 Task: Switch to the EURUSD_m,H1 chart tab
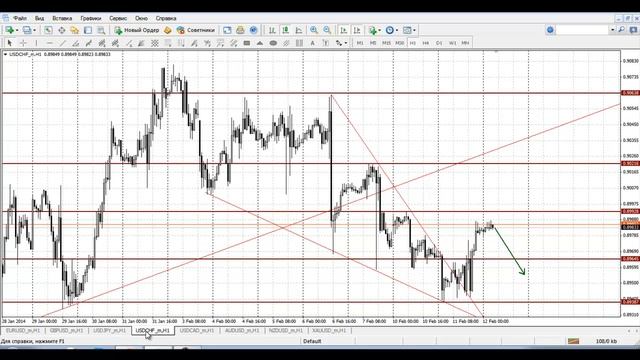(x=23, y=331)
